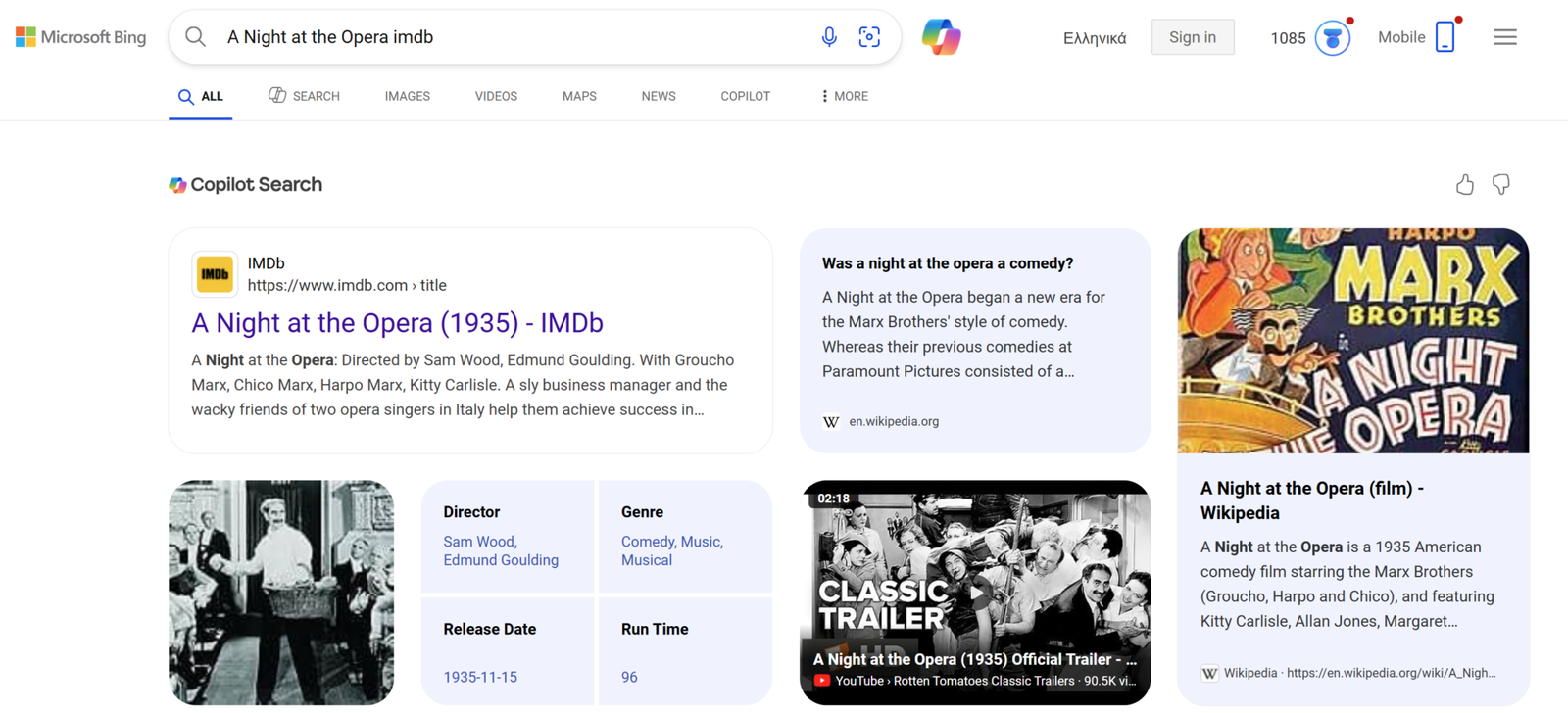The image size is (1568, 713).
Task: Open A Night at the Opera IMDb link
Action: [x=397, y=323]
